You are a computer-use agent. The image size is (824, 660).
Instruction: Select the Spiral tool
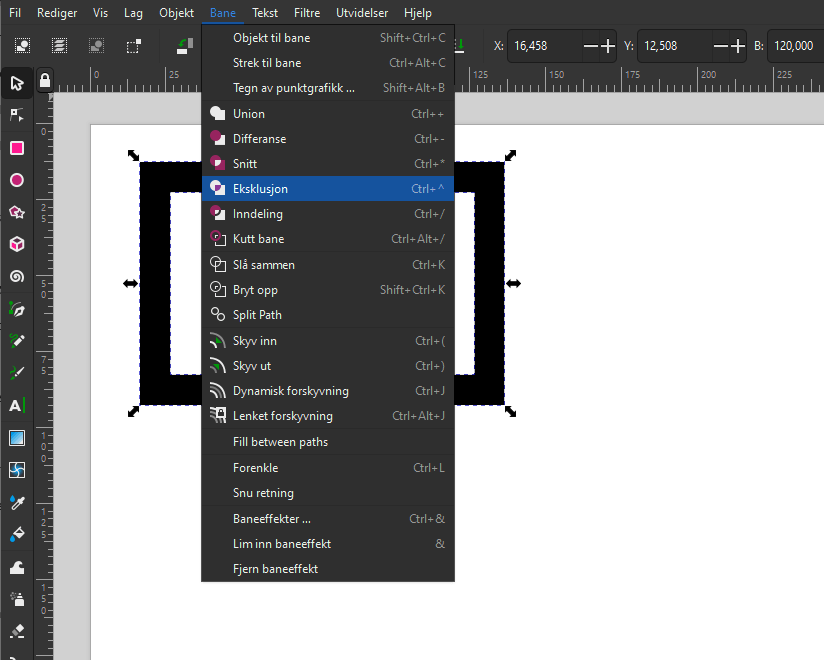pos(17,276)
